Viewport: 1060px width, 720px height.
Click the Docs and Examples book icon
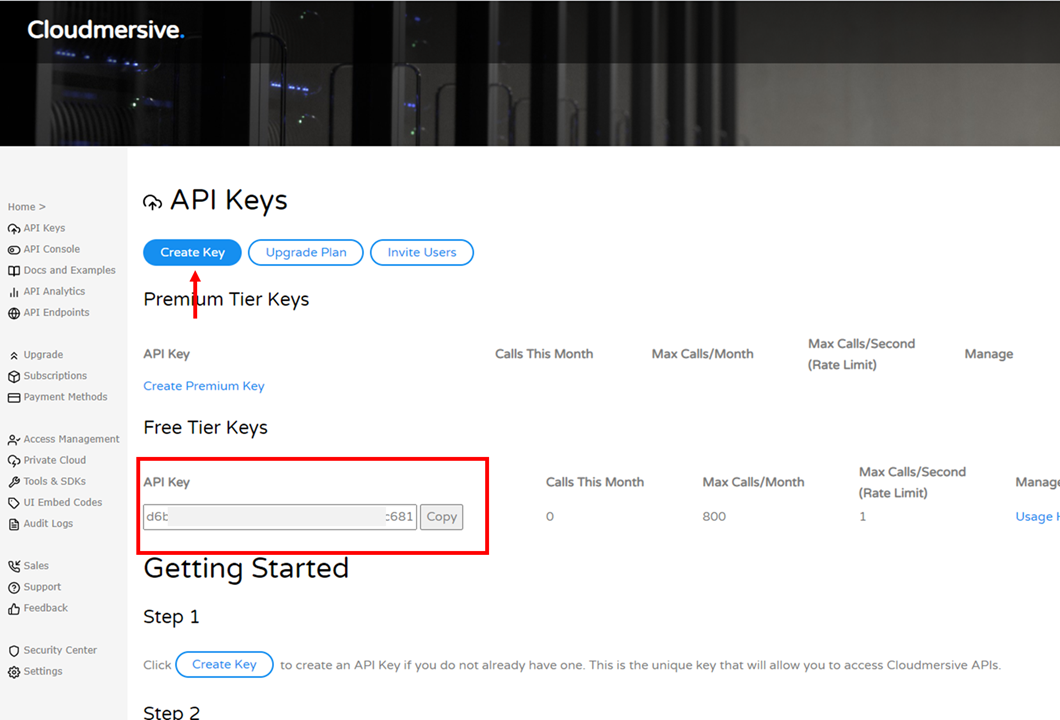click(x=14, y=270)
